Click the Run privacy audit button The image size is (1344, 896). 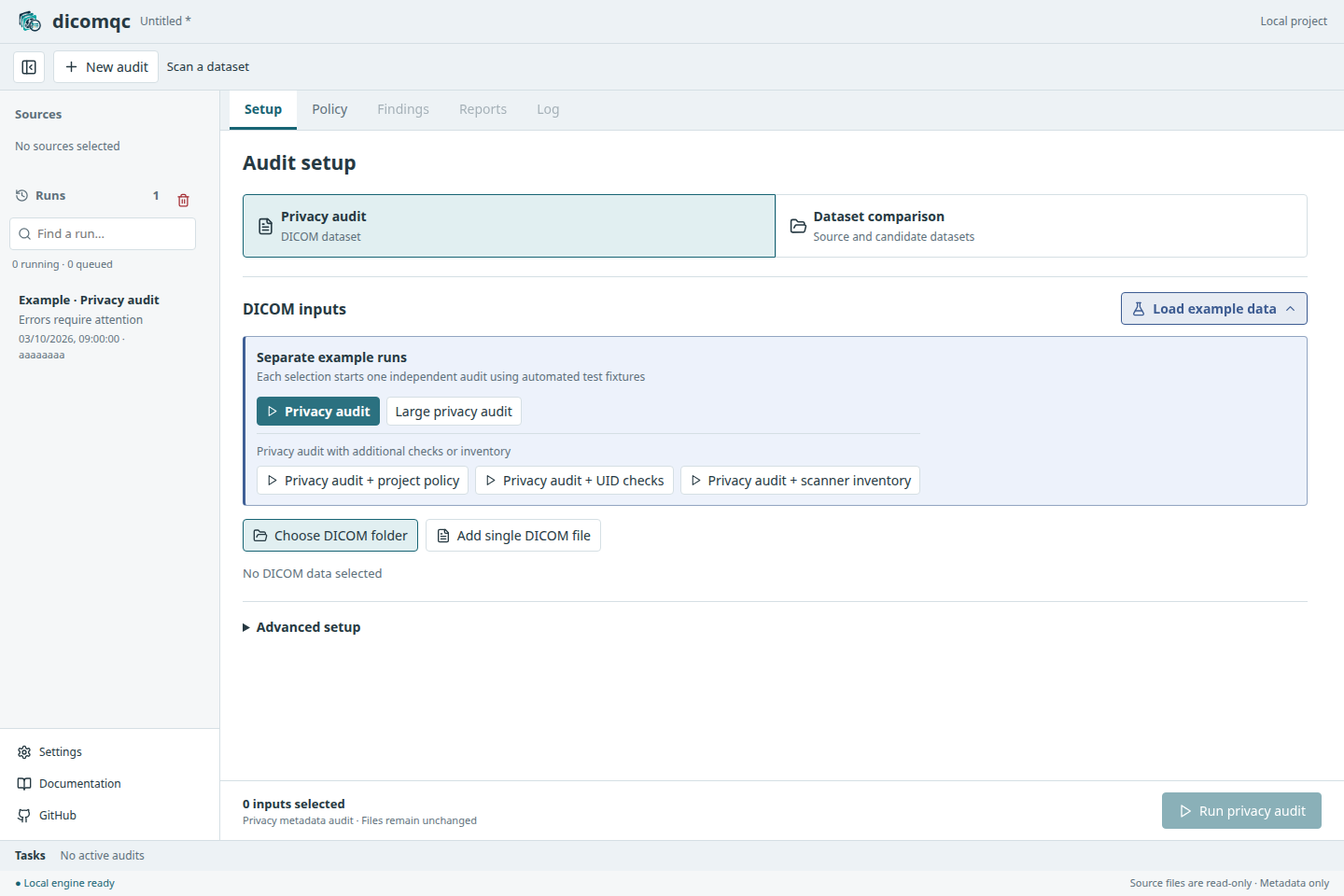click(1241, 811)
